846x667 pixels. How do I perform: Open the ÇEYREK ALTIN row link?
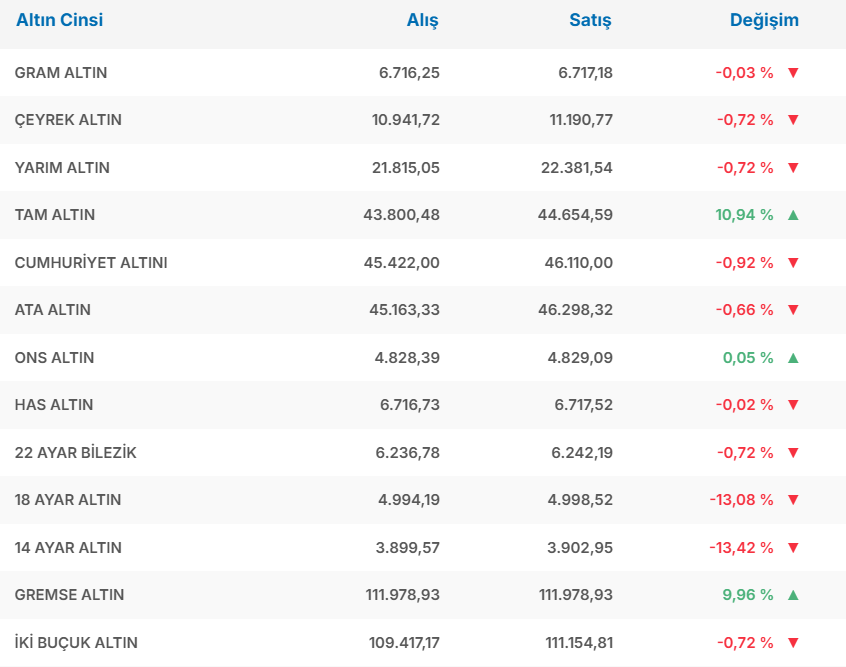coord(68,120)
